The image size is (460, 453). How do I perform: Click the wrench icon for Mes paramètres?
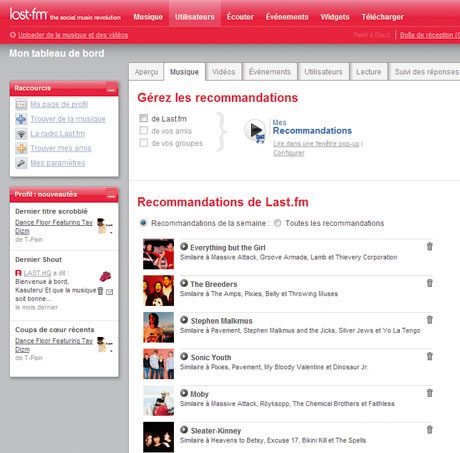pos(21,163)
